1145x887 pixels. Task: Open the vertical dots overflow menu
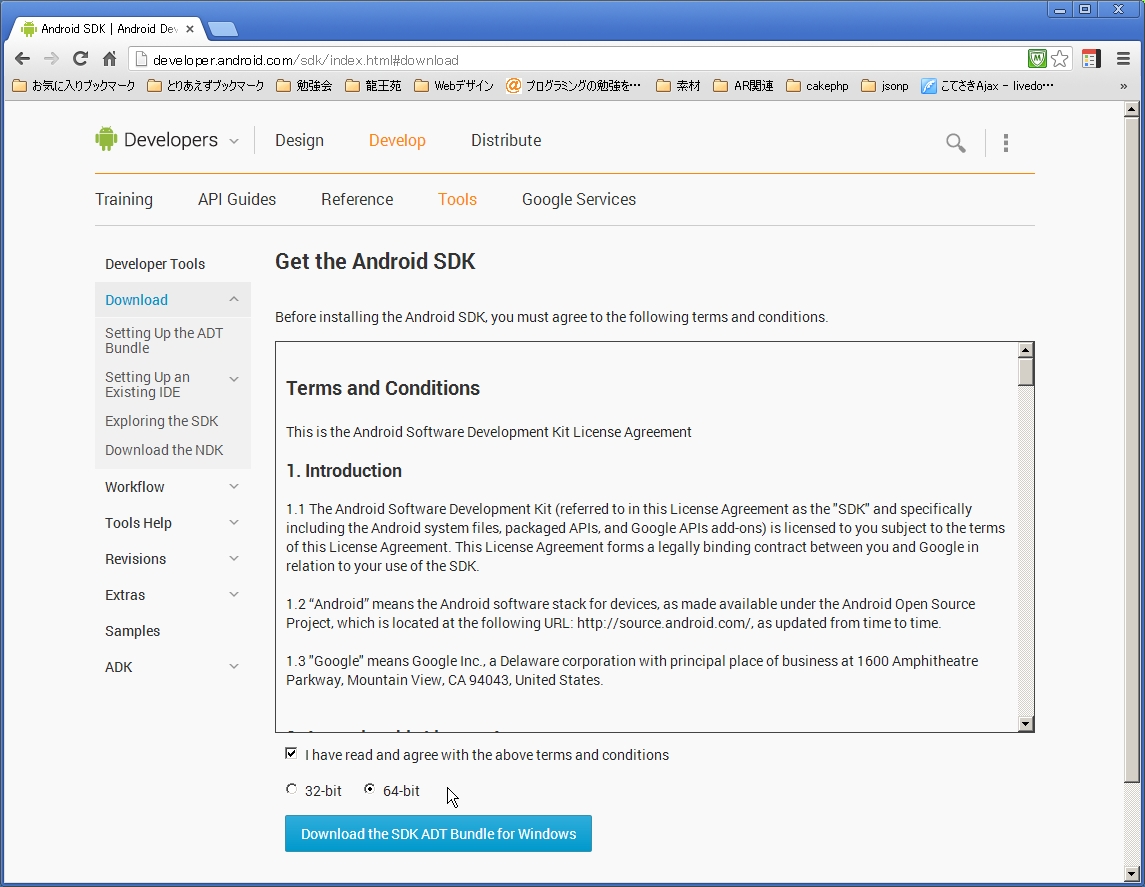click(x=1006, y=142)
